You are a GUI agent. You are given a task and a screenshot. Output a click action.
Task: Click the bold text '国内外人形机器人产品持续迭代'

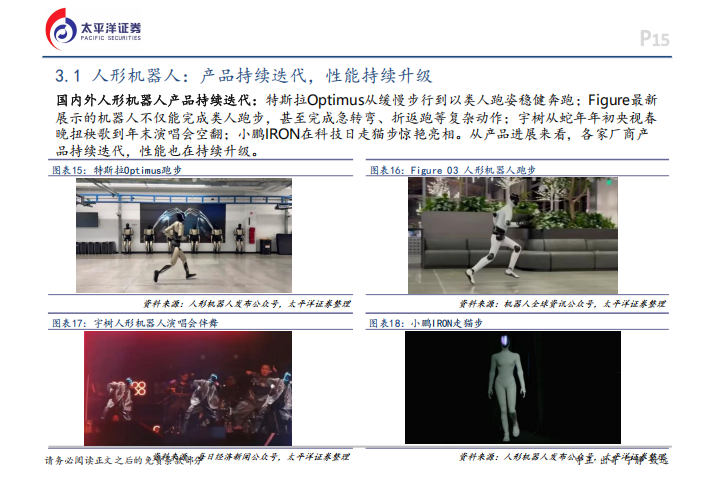coord(154,100)
